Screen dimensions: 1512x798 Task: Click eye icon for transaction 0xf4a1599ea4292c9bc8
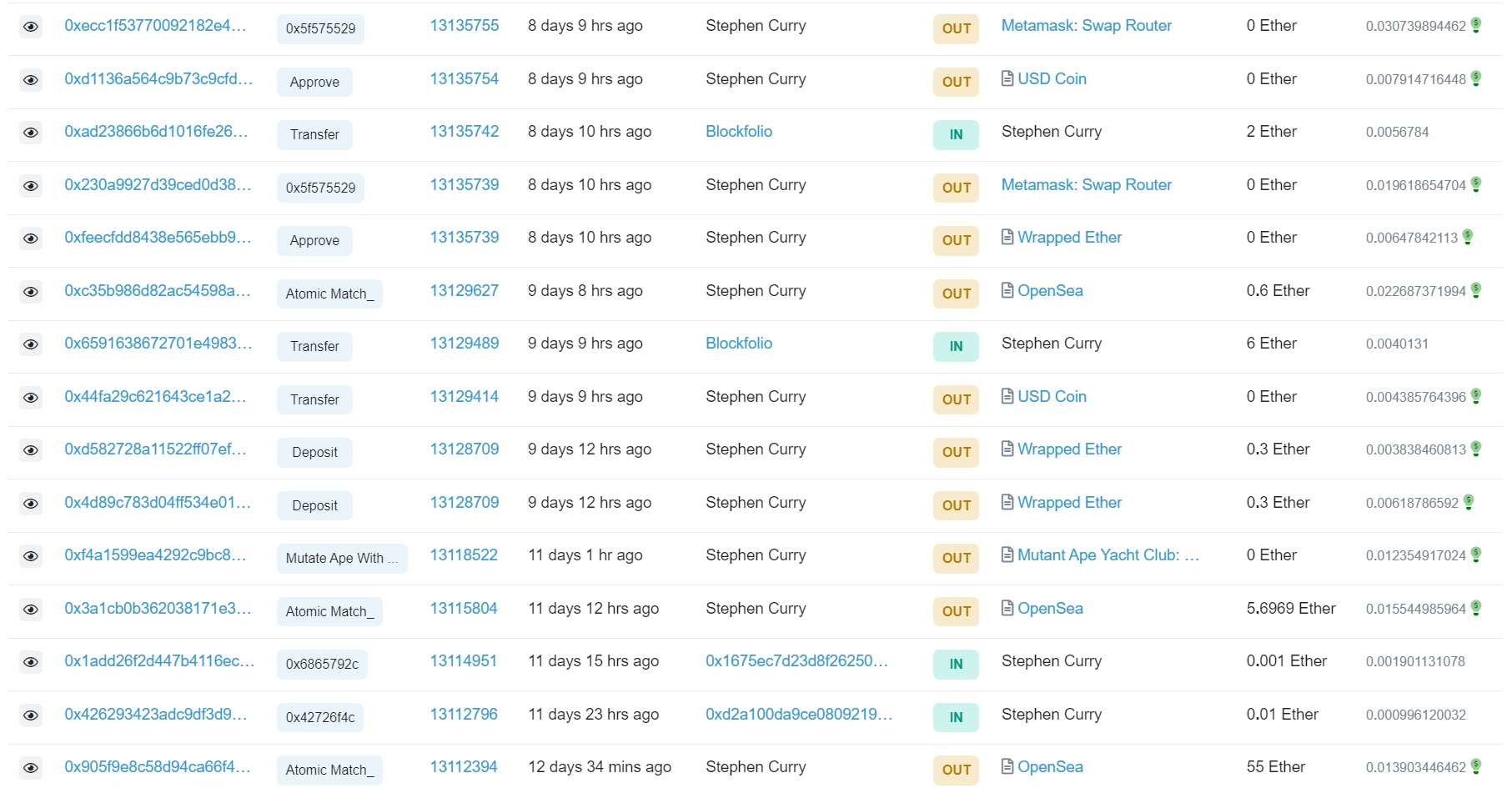(31, 556)
